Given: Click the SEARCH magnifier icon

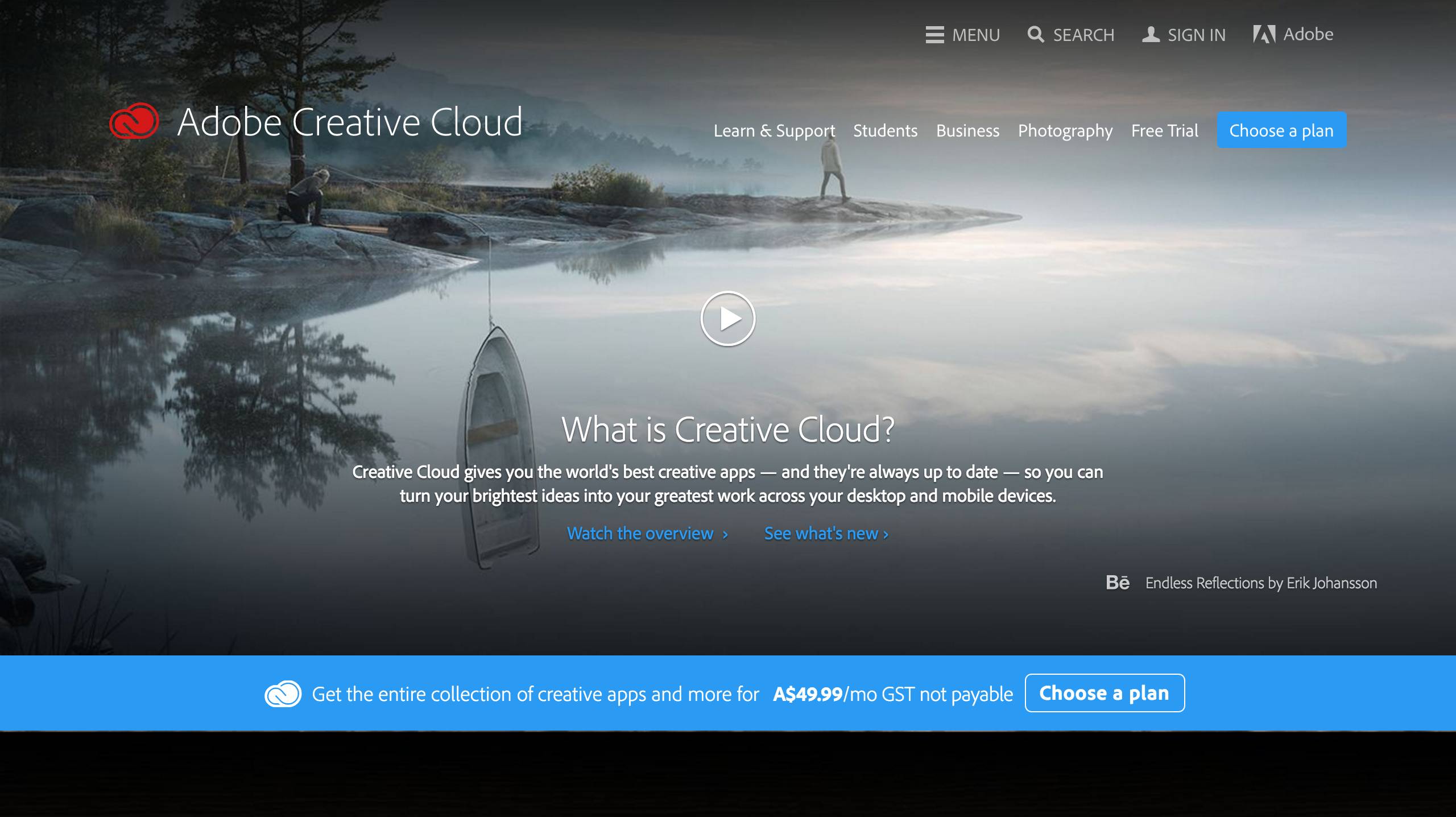Looking at the screenshot, I should [1036, 35].
